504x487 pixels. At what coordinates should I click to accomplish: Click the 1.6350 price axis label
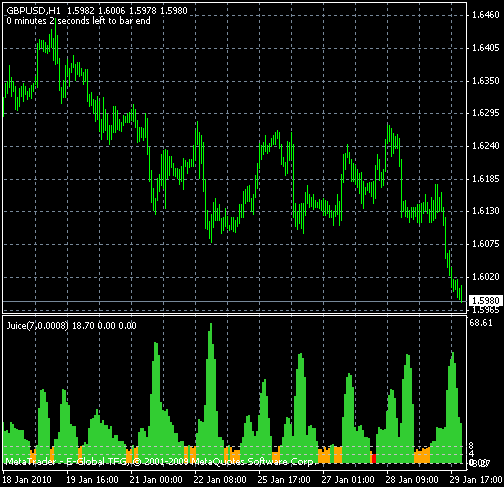tap(486, 81)
